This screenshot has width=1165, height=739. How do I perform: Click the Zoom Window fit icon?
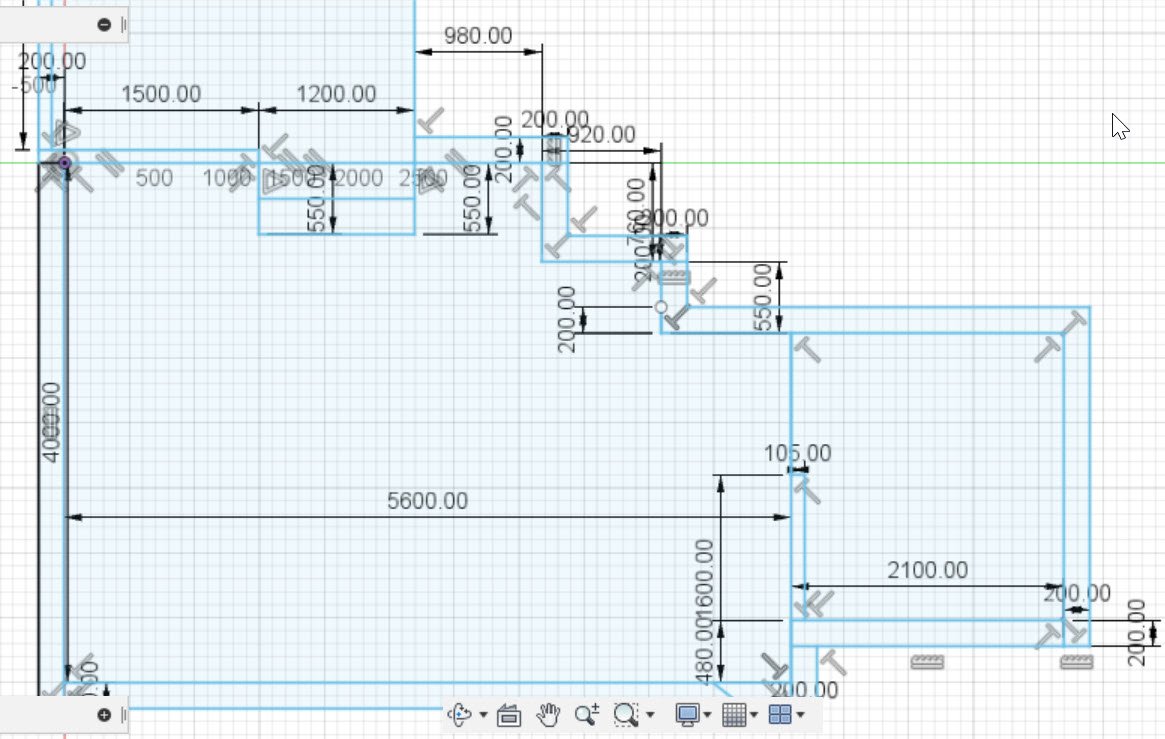(x=626, y=714)
